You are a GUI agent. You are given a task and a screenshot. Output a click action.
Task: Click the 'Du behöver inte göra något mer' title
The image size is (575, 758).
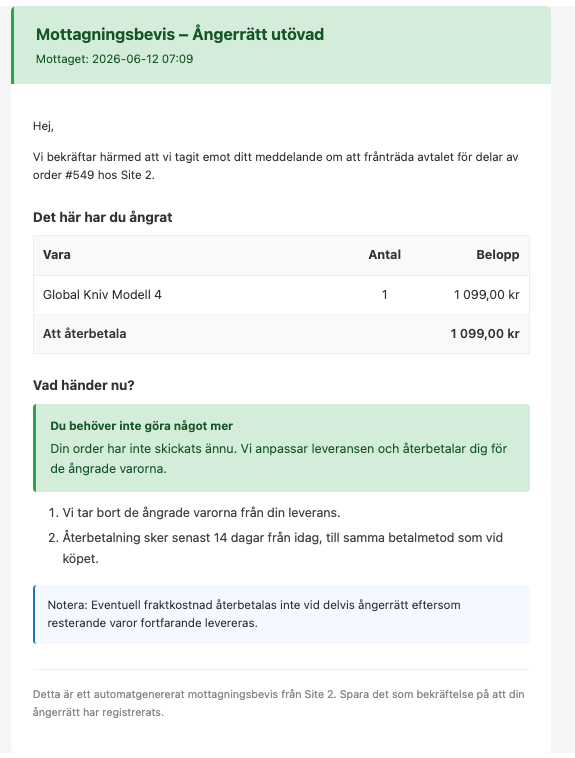coord(142,426)
